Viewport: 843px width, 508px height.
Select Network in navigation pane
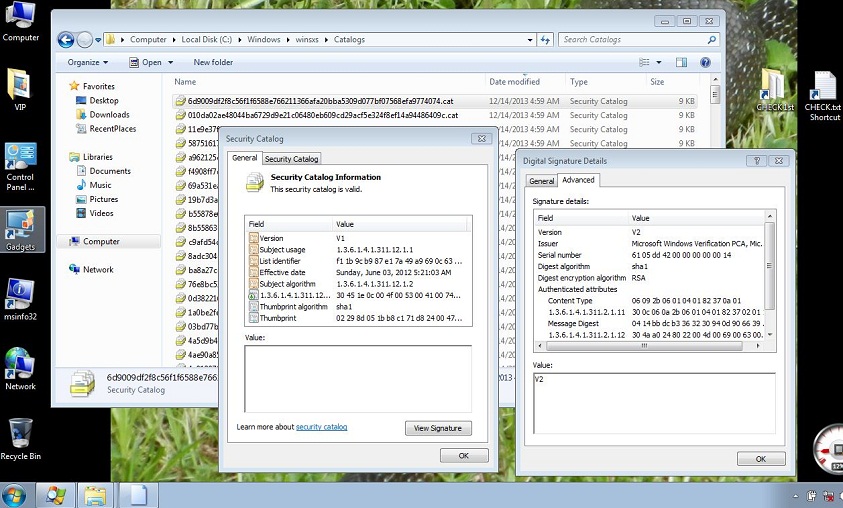pos(98,269)
